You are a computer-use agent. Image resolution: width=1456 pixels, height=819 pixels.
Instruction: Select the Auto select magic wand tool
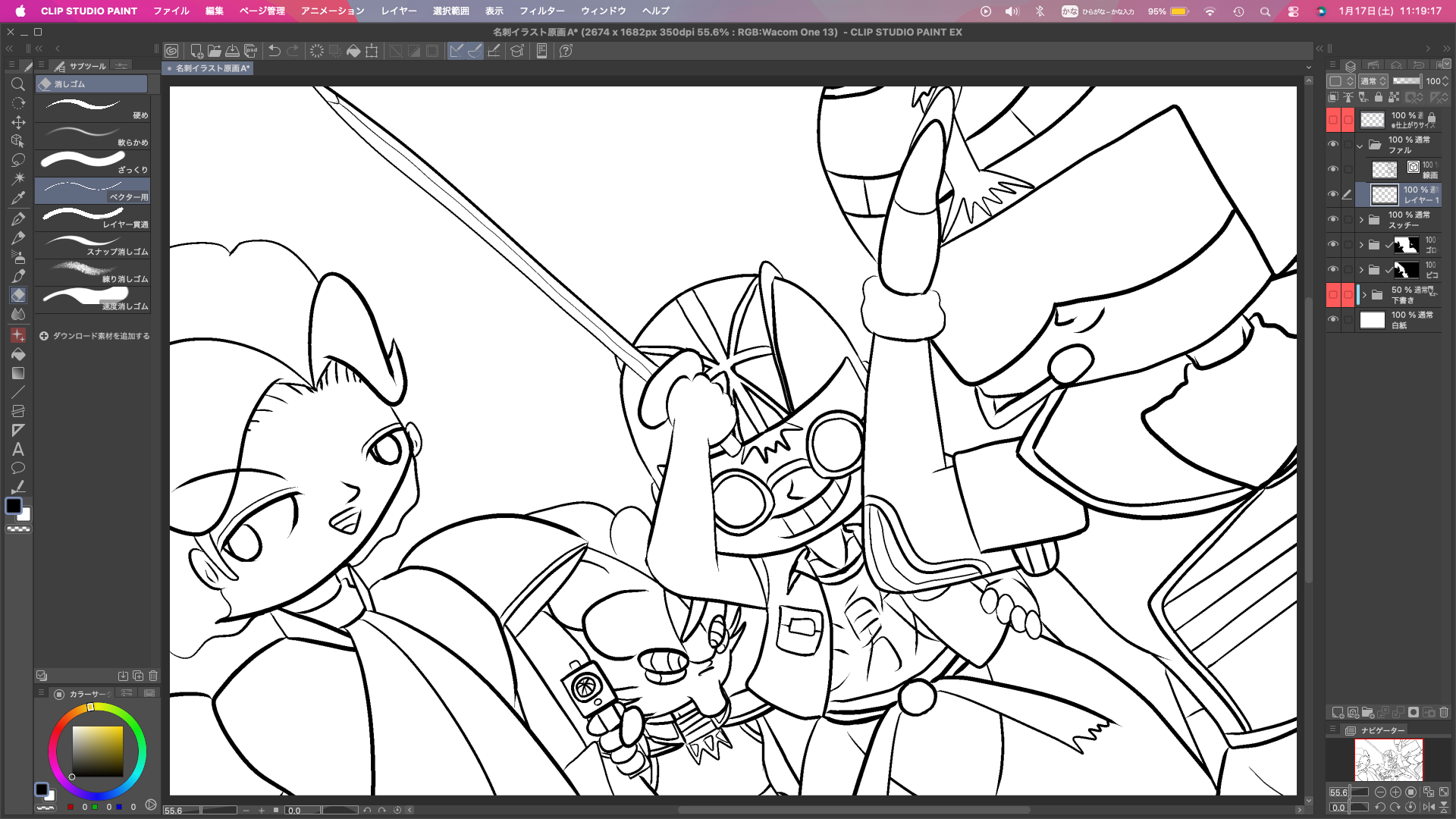coord(18,179)
